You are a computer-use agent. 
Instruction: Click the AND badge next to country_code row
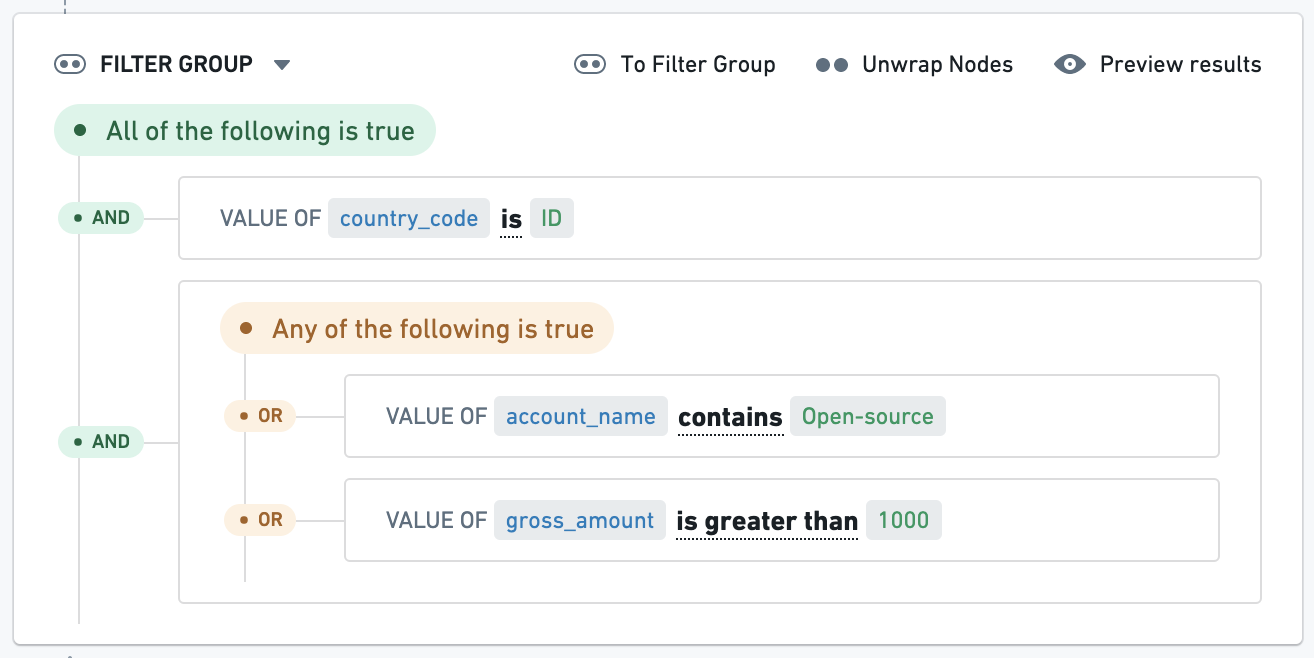(x=101, y=218)
